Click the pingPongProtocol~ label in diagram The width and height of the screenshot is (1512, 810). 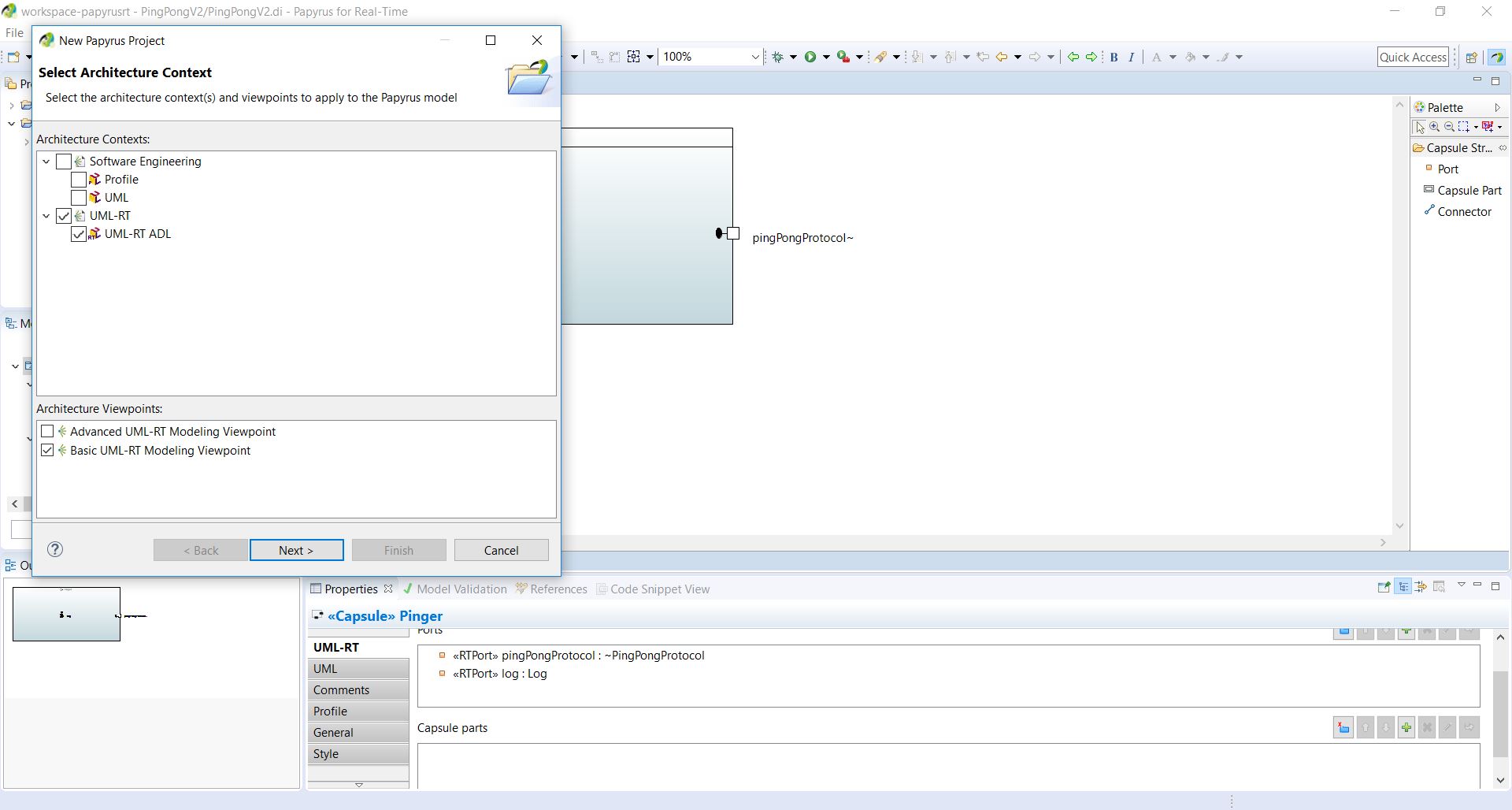pos(802,237)
